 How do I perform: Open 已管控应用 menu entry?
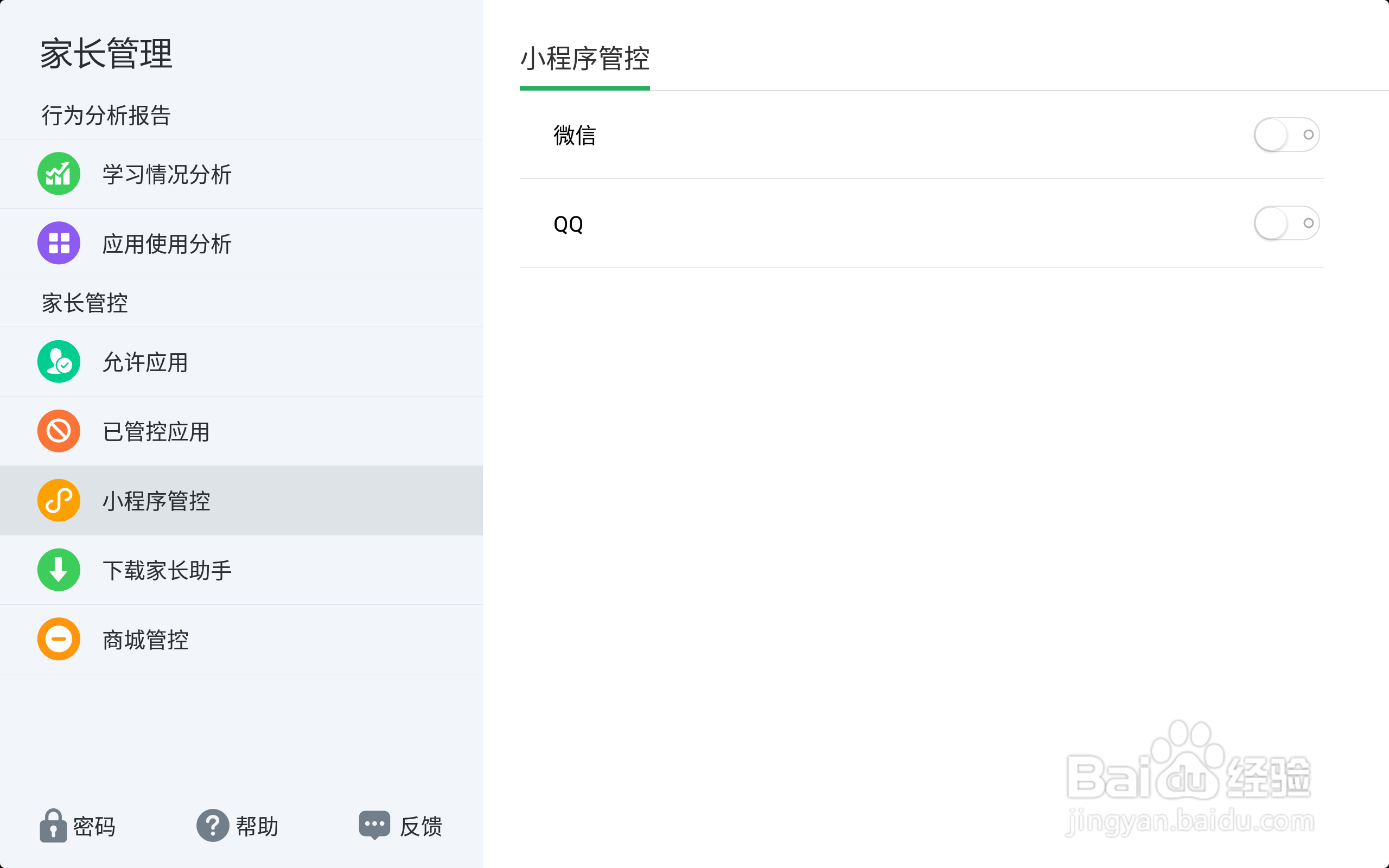click(x=241, y=431)
